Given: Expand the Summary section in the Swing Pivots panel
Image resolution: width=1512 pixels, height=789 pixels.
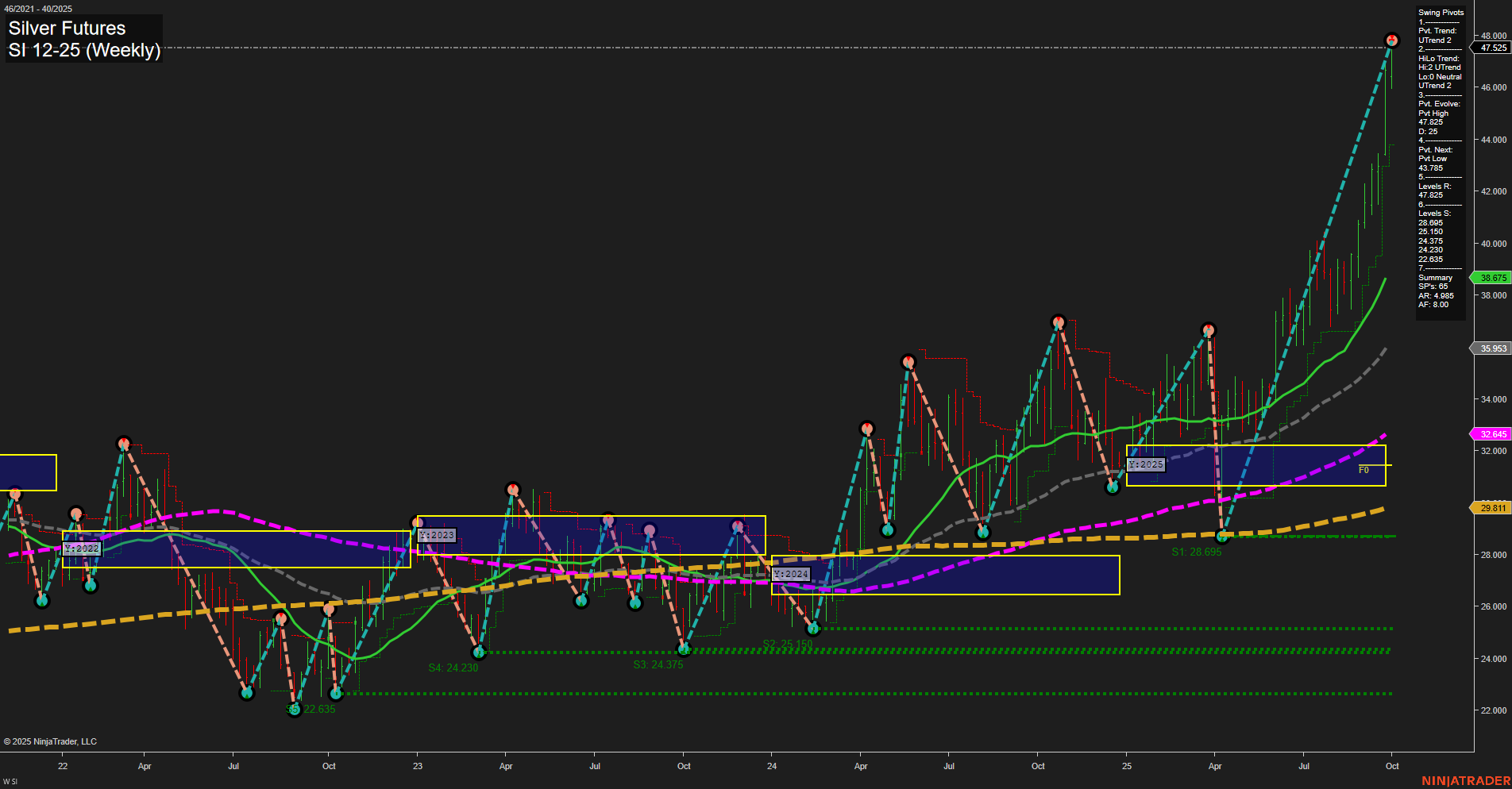Looking at the screenshot, I should [x=1434, y=278].
